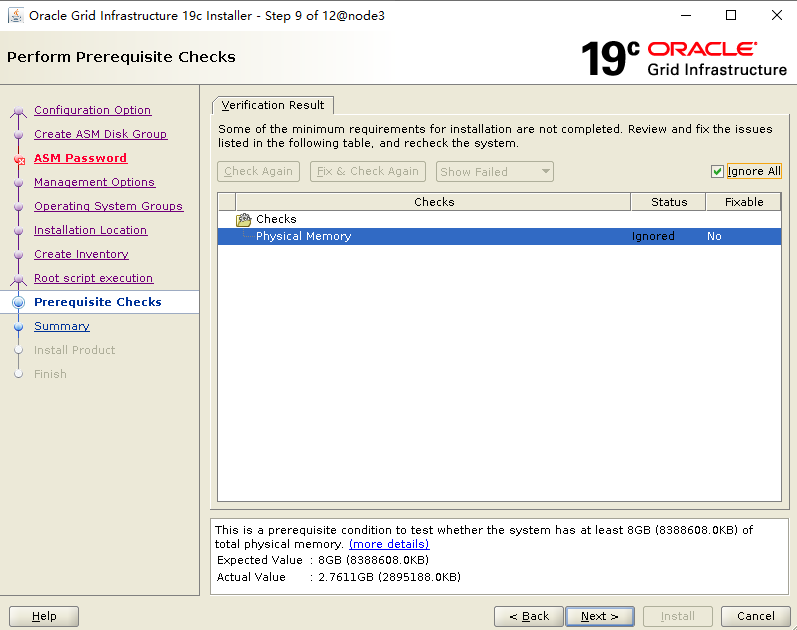Click the Java installer icon in title bar
This screenshot has height=630, width=797.
16,15
